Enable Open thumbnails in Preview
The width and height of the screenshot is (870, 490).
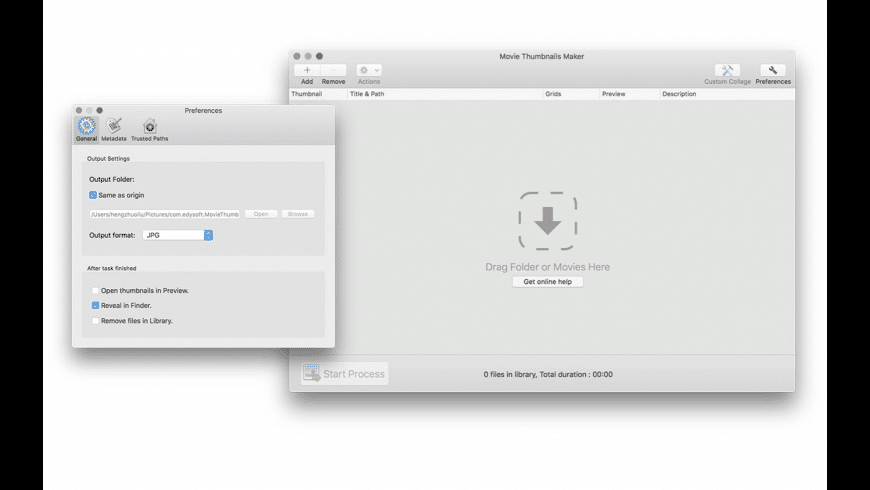click(95, 290)
